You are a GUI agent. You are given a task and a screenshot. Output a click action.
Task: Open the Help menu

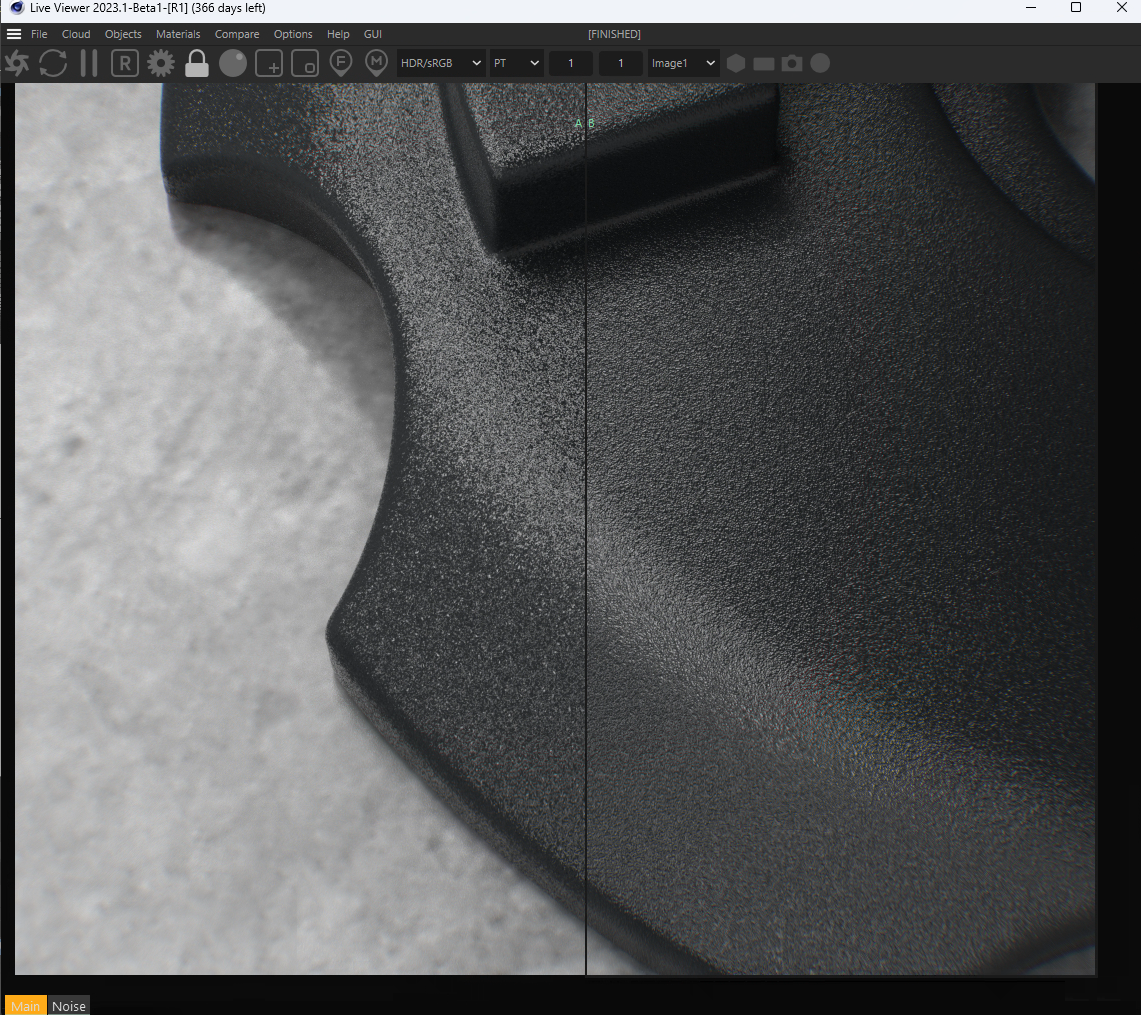click(338, 34)
